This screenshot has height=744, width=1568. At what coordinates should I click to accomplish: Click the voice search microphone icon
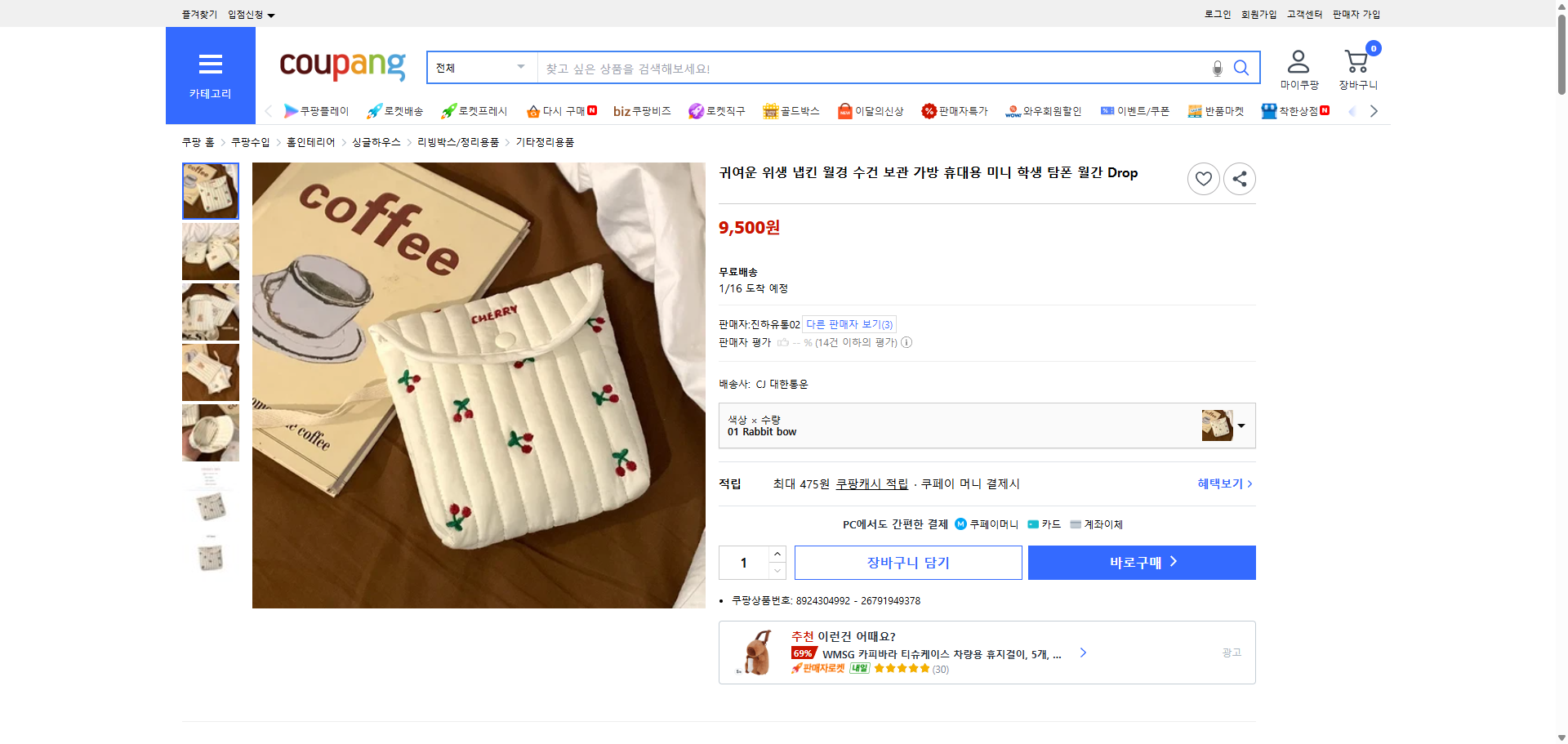point(1217,68)
